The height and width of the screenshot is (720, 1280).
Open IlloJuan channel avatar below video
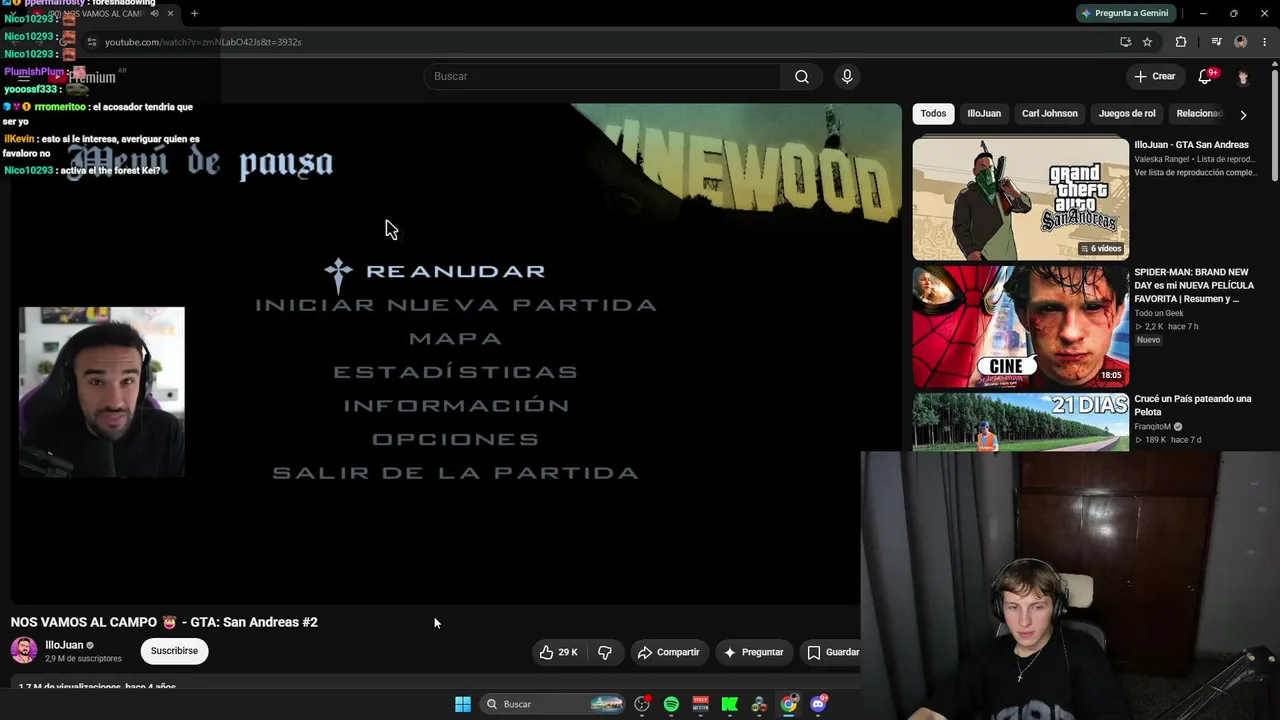24,650
